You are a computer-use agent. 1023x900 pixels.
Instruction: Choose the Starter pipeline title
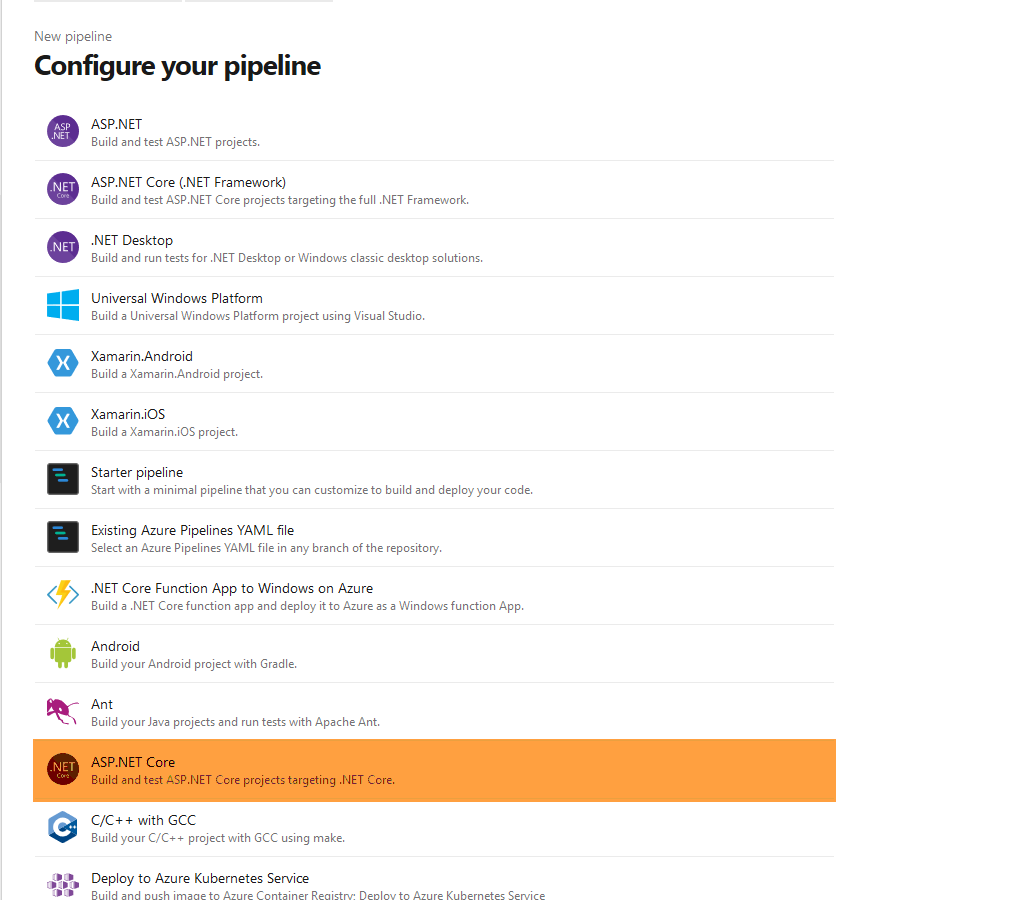(x=137, y=472)
